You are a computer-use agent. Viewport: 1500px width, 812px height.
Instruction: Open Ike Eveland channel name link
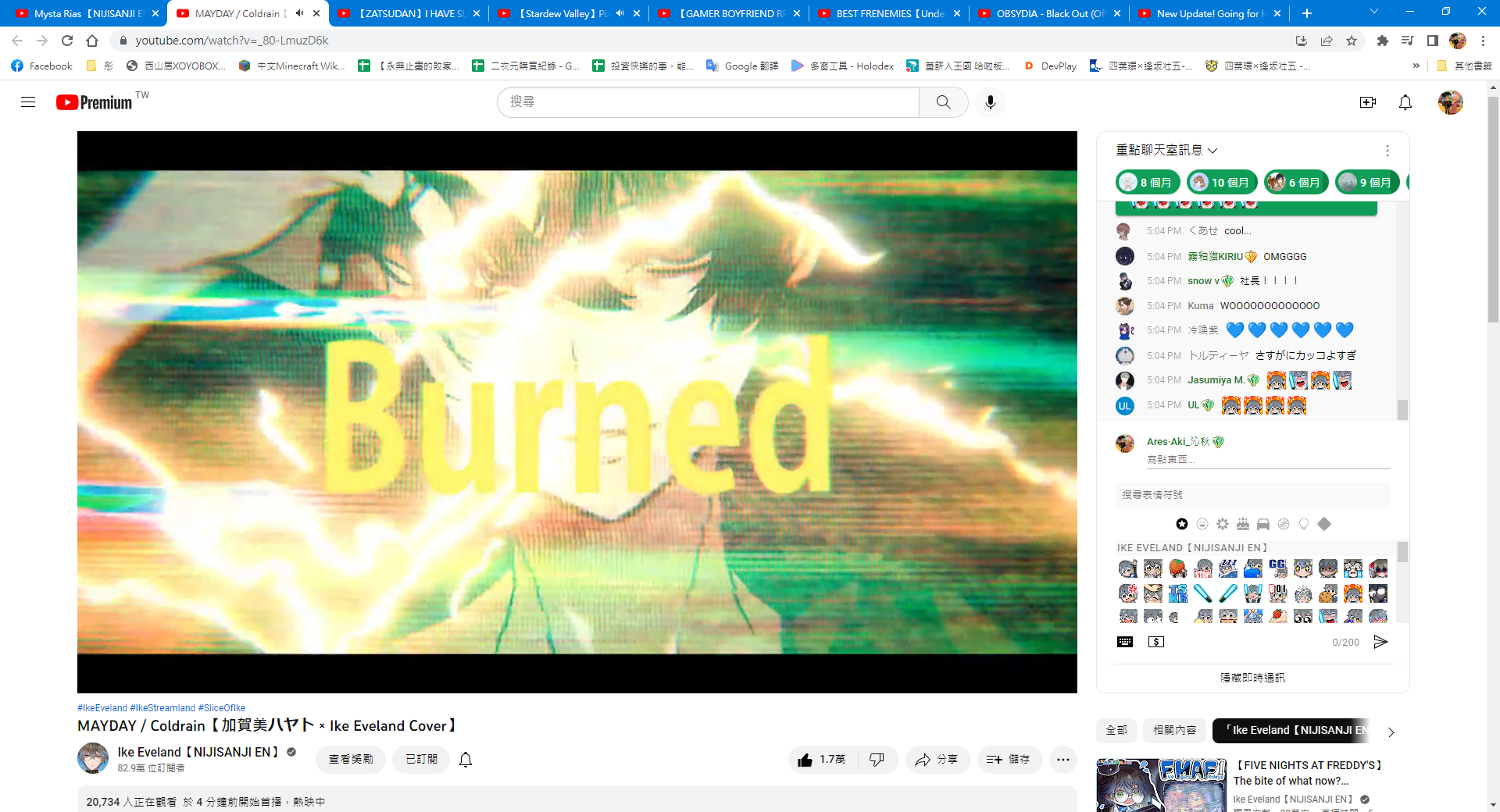[x=198, y=752]
